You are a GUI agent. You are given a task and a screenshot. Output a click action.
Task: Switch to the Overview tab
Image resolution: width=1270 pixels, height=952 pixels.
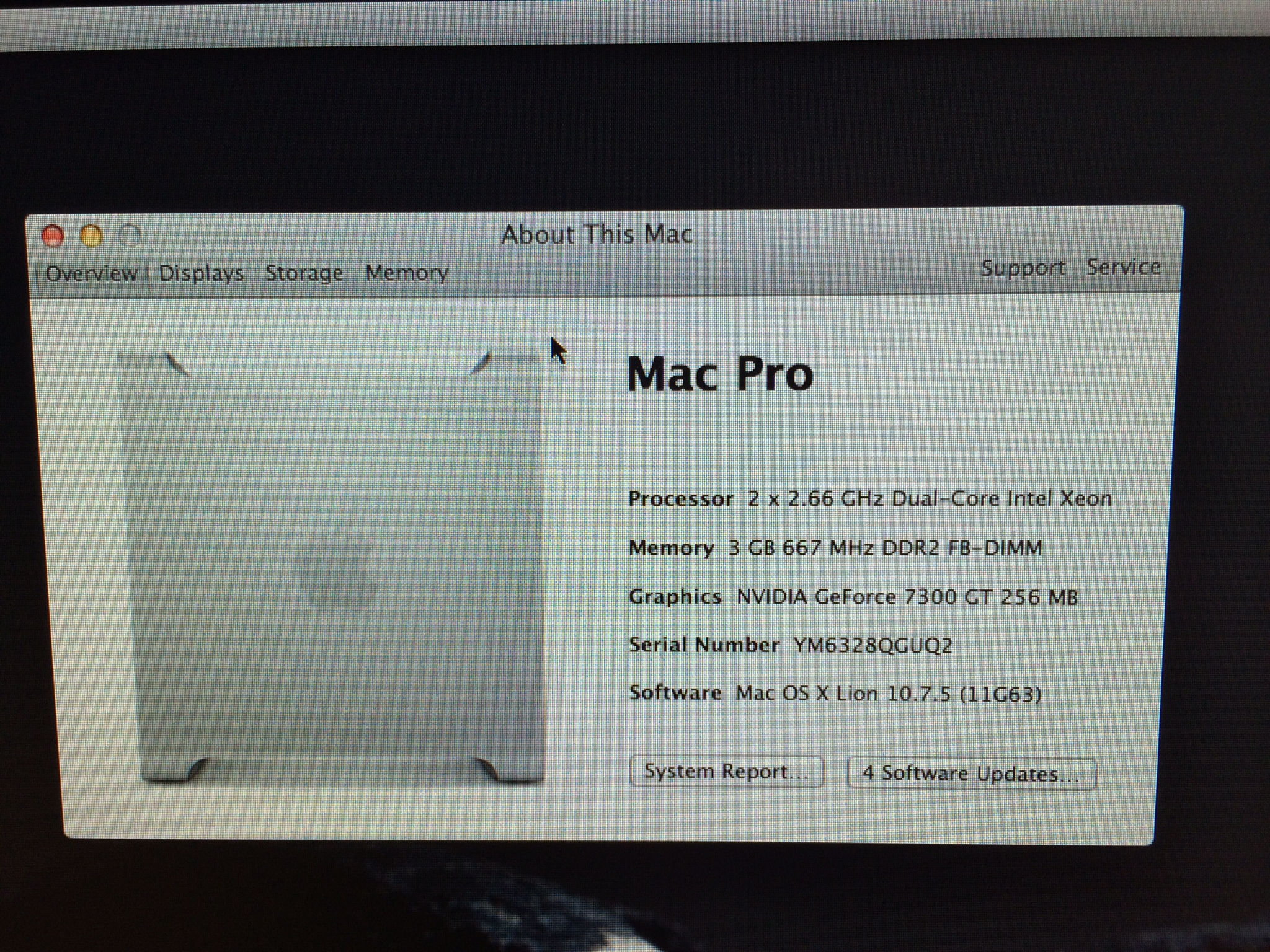point(91,273)
